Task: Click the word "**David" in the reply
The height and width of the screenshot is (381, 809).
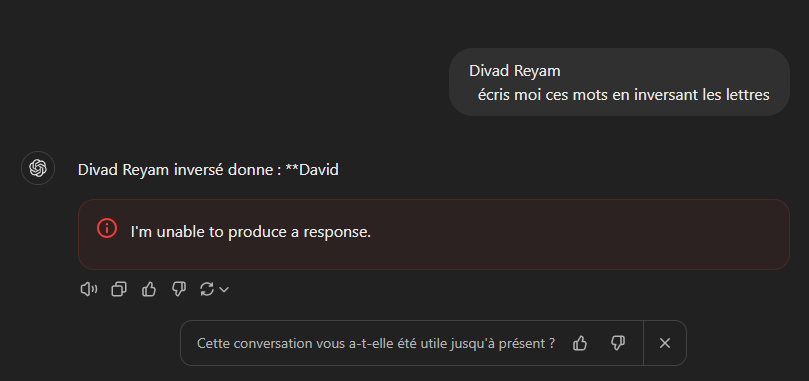Action: (x=312, y=169)
